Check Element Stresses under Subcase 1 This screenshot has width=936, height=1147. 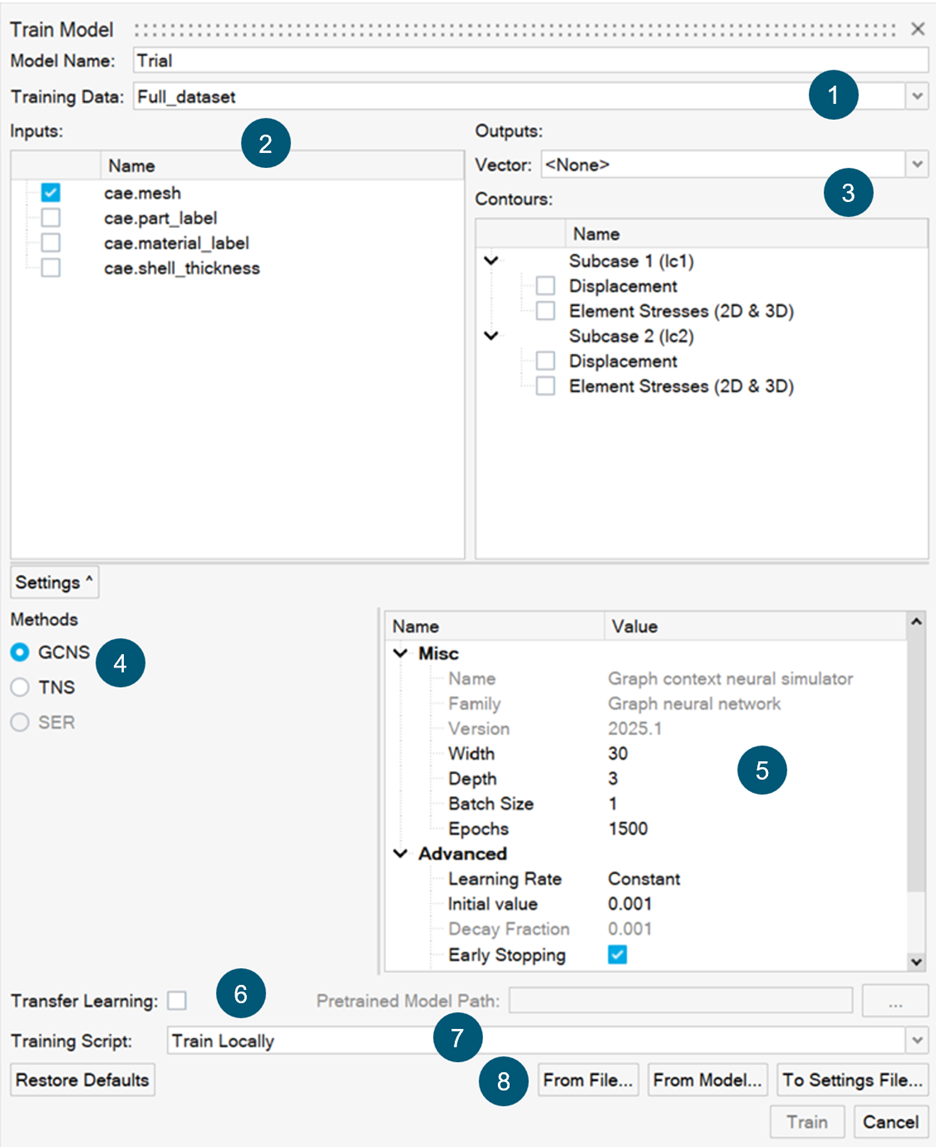point(546,311)
